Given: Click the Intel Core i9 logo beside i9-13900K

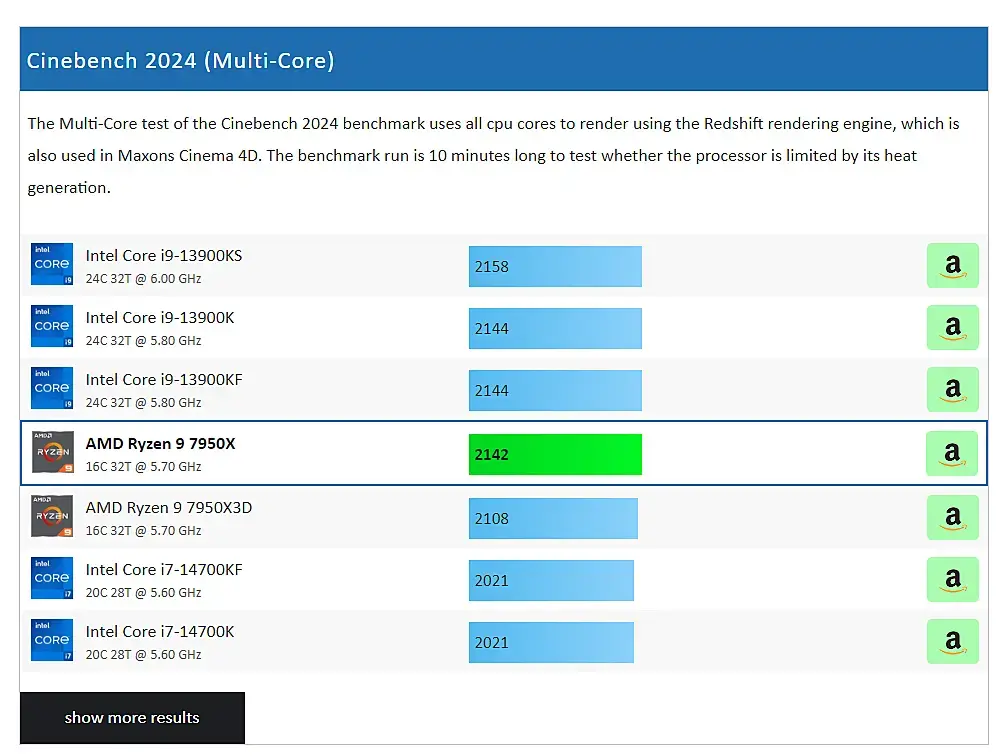Looking at the screenshot, I should [52, 326].
